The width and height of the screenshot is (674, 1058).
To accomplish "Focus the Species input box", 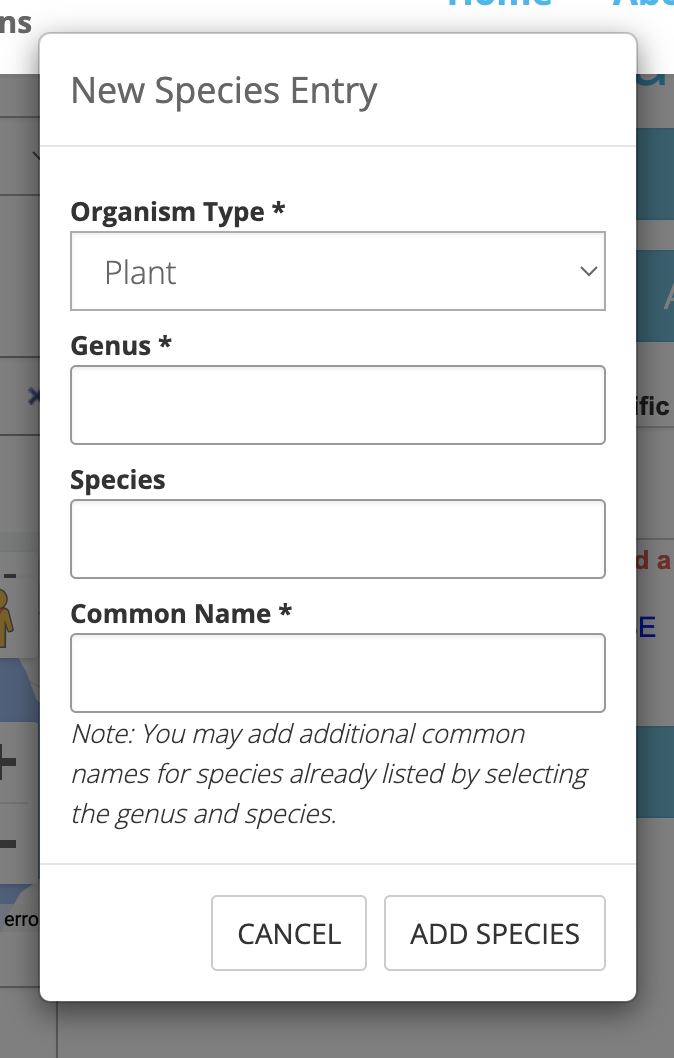I will (x=337, y=539).
